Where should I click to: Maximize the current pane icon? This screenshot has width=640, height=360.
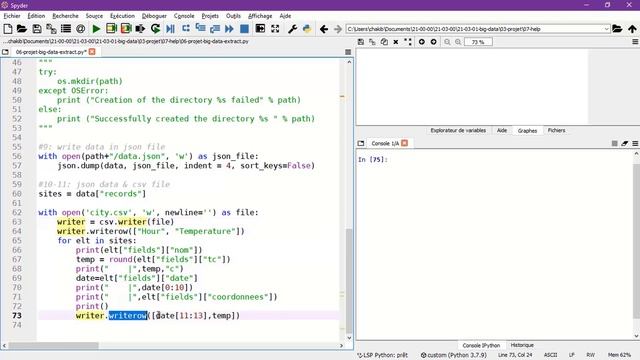click(260, 29)
